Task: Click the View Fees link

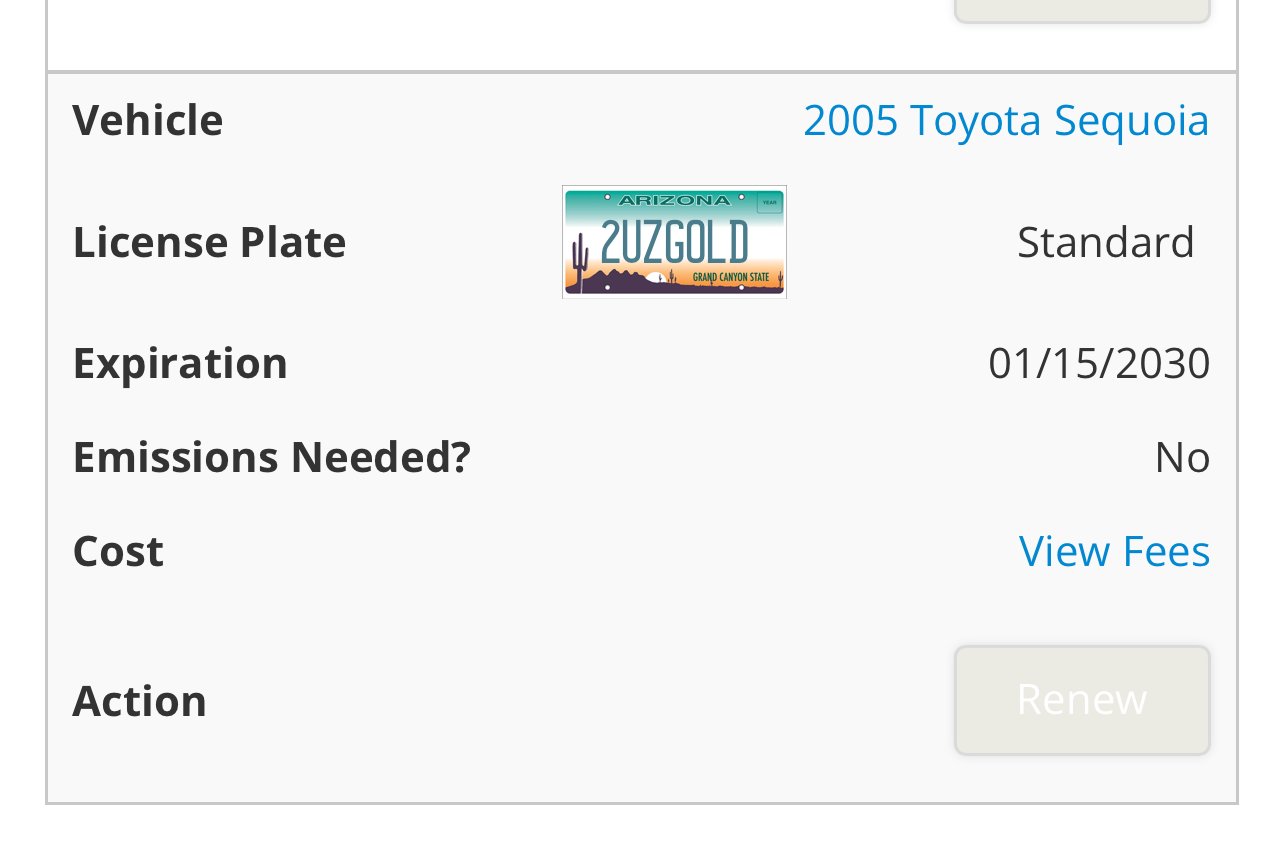Action: tap(1114, 551)
